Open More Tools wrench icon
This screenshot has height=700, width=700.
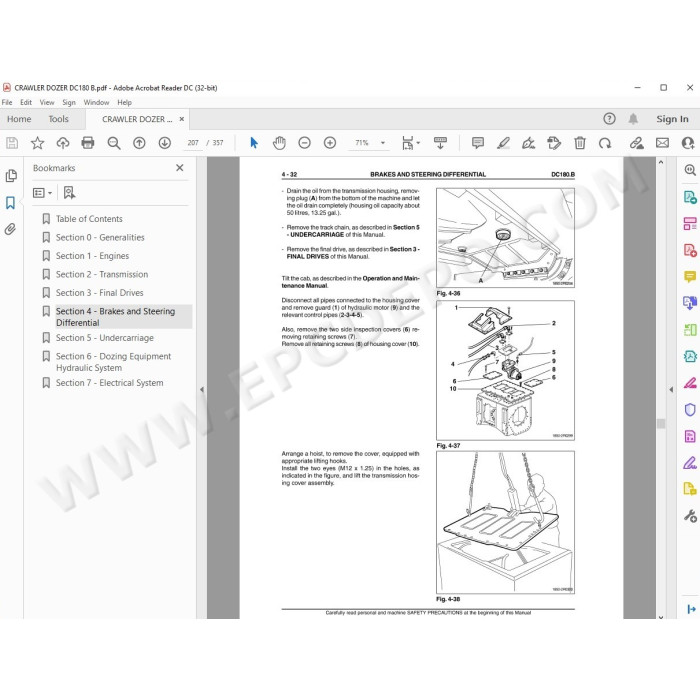(690, 516)
